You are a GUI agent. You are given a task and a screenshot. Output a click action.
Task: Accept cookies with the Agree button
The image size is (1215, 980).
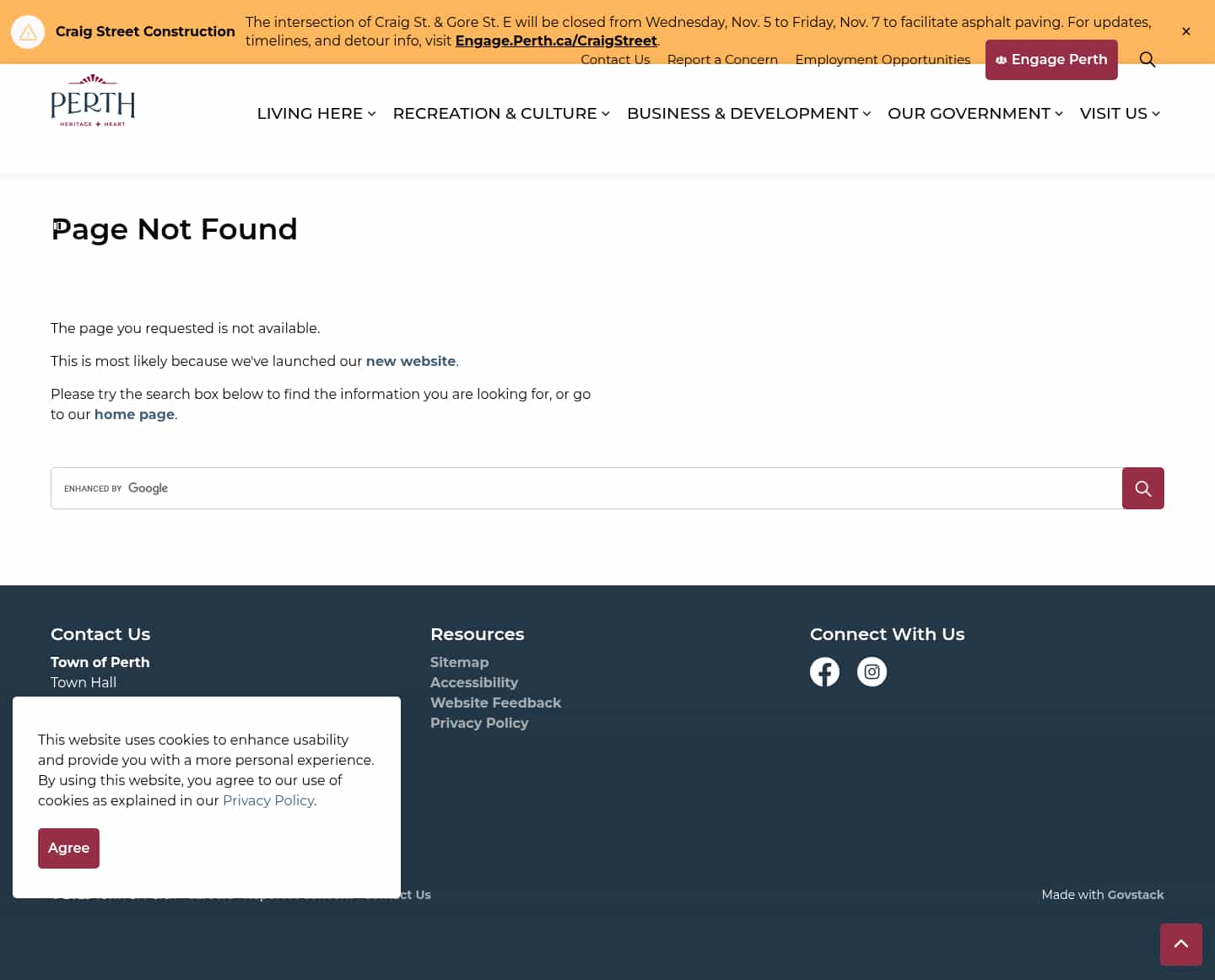pos(68,848)
